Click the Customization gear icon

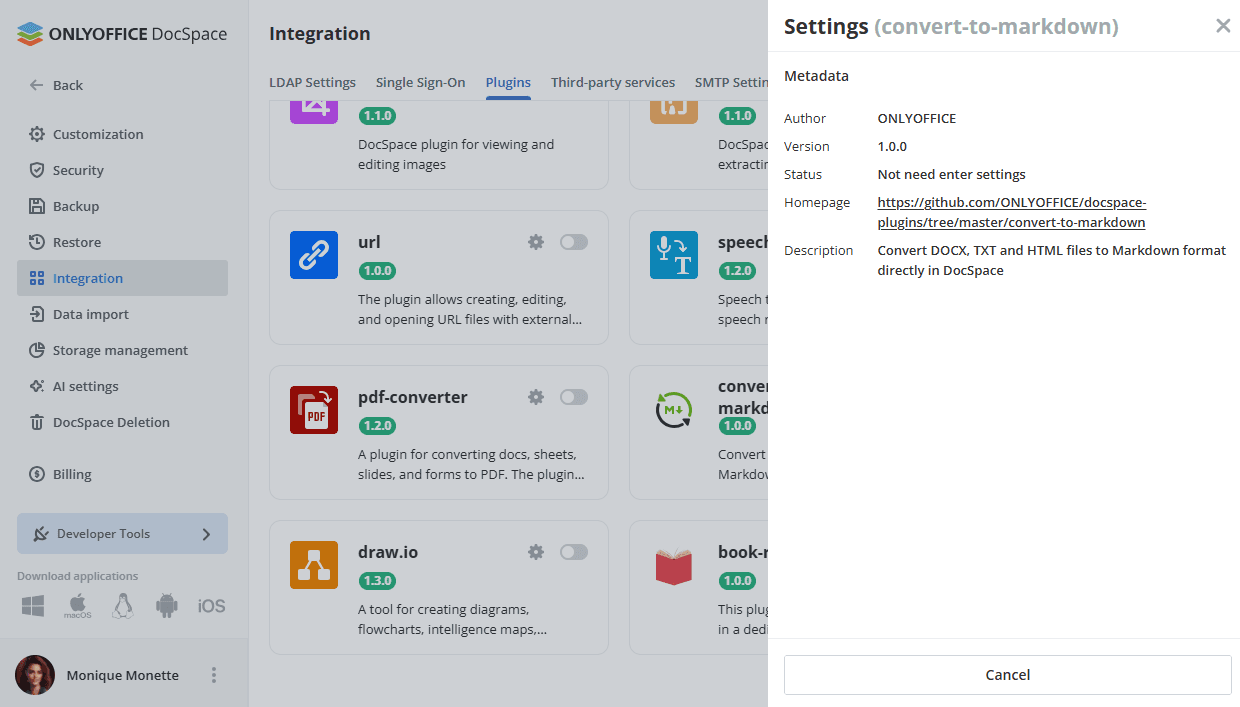(x=37, y=134)
